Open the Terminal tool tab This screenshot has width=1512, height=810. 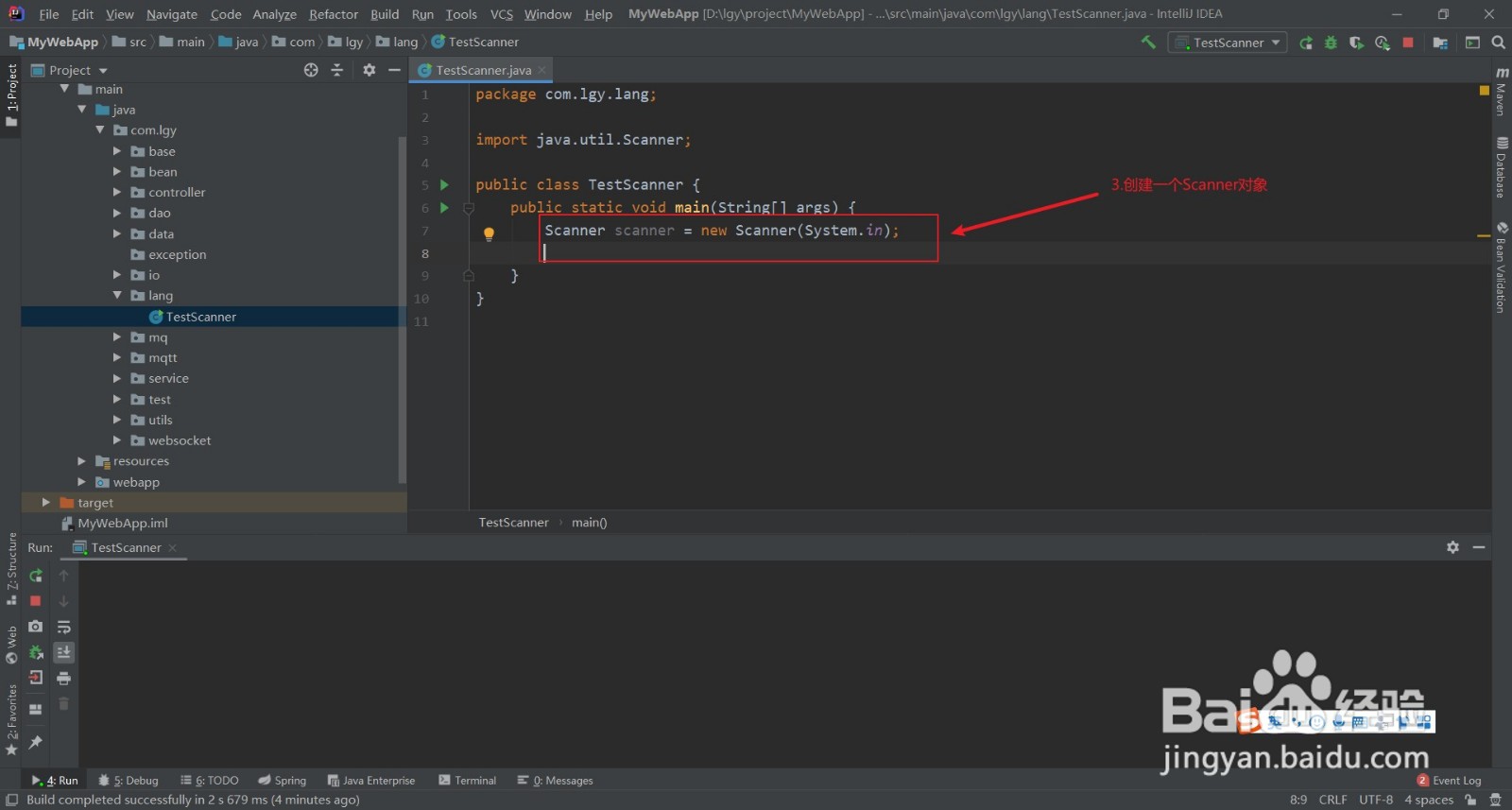click(467, 781)
